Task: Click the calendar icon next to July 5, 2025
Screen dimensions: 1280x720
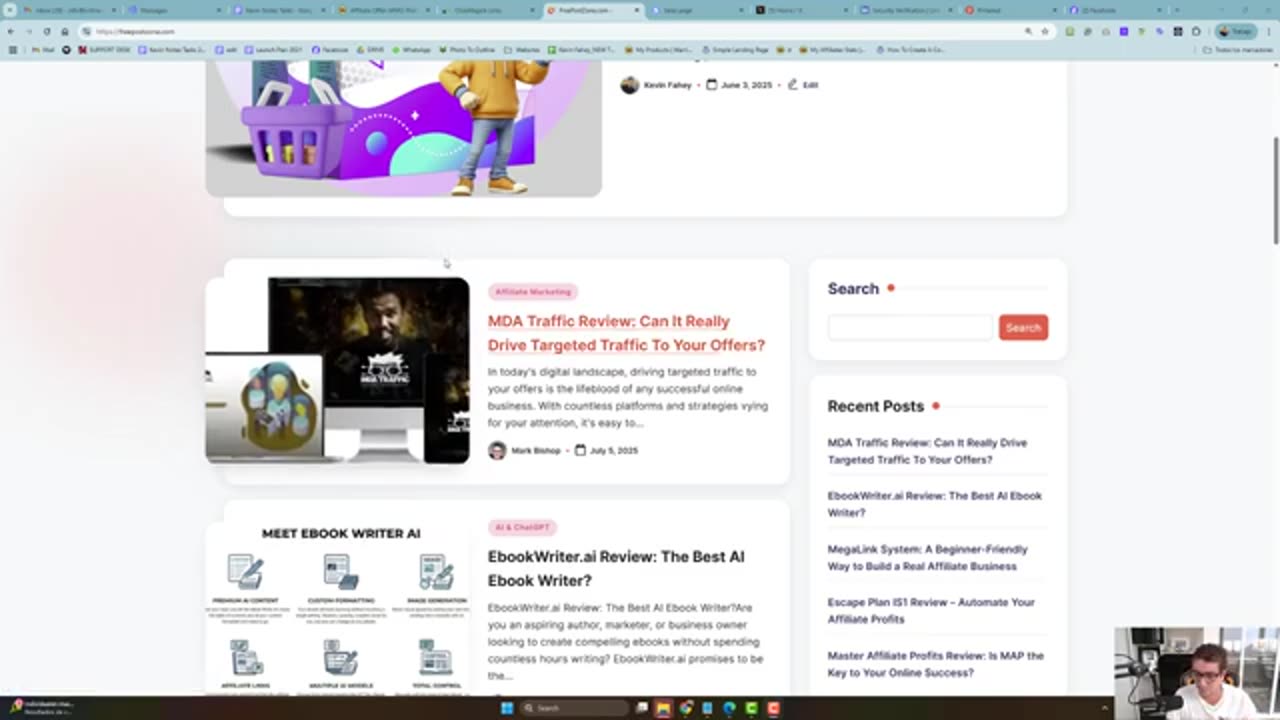Action: point(580,450)
